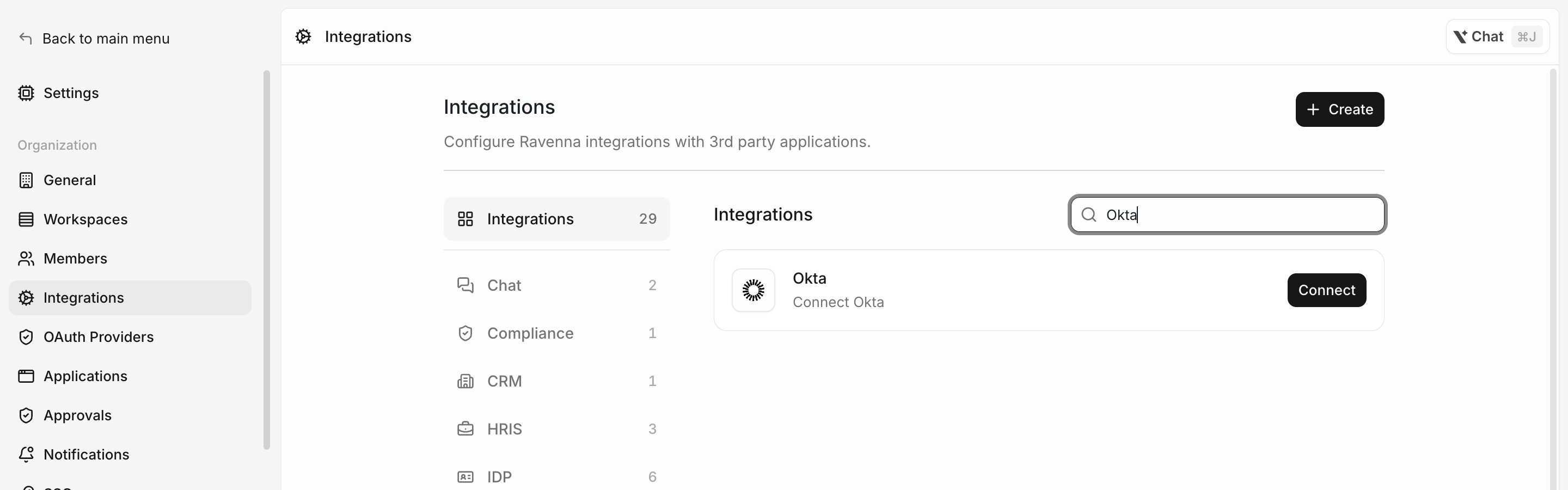This screenshot has width=1568, height=490.
Task: Click the Chat category bubble icon
Action: click(x=465, y=285)
